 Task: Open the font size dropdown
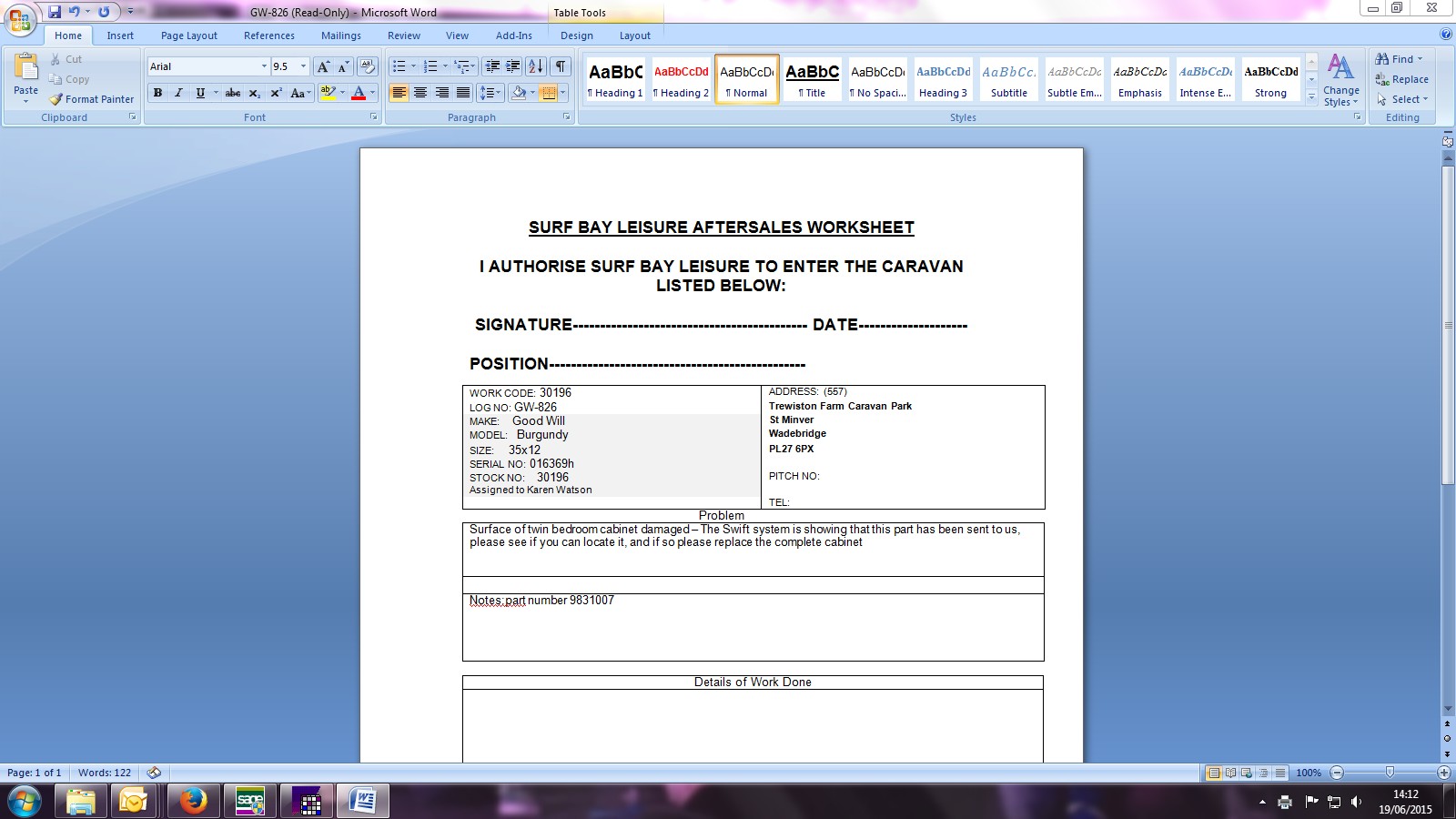tap(304, 66)
